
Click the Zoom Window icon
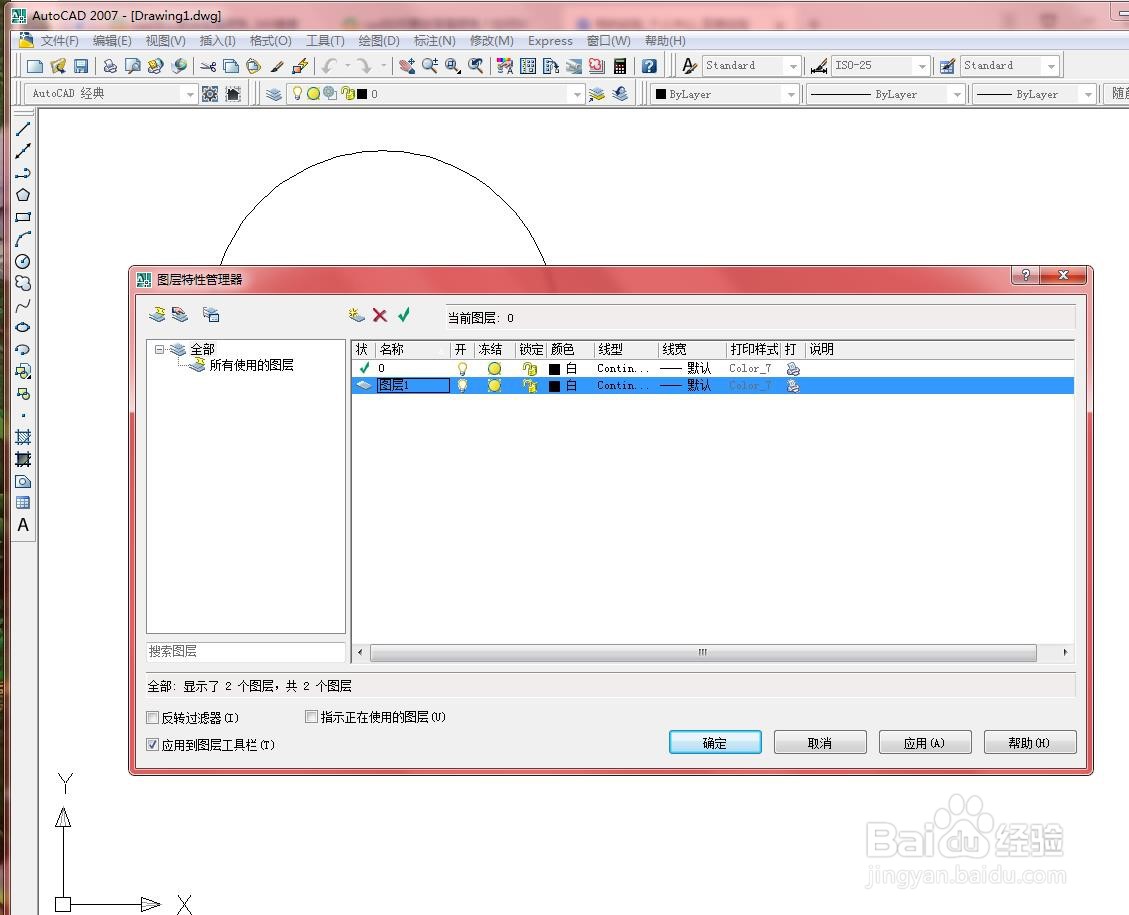[x=453, y=66]
